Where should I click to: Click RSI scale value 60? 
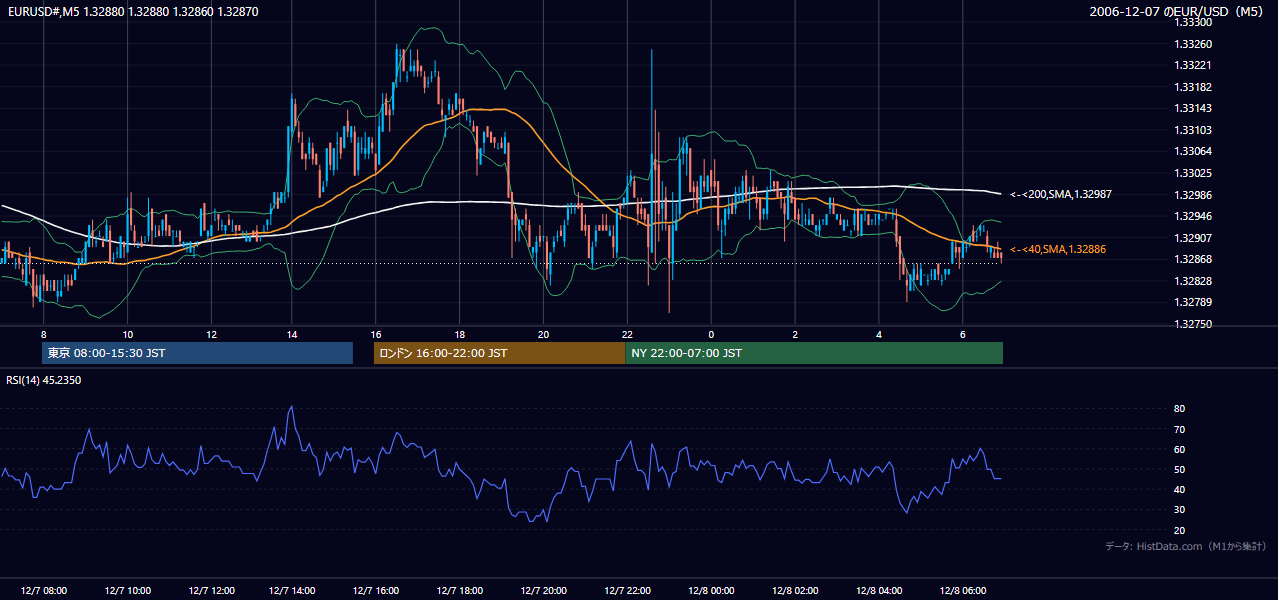click(x=1180, y=449)
